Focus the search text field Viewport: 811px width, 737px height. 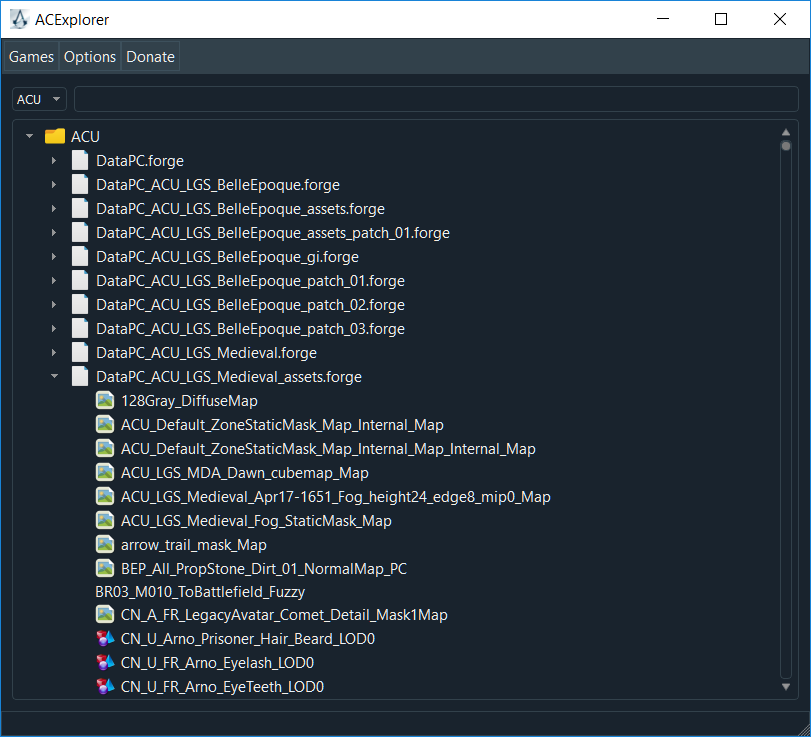click(436, 99)
